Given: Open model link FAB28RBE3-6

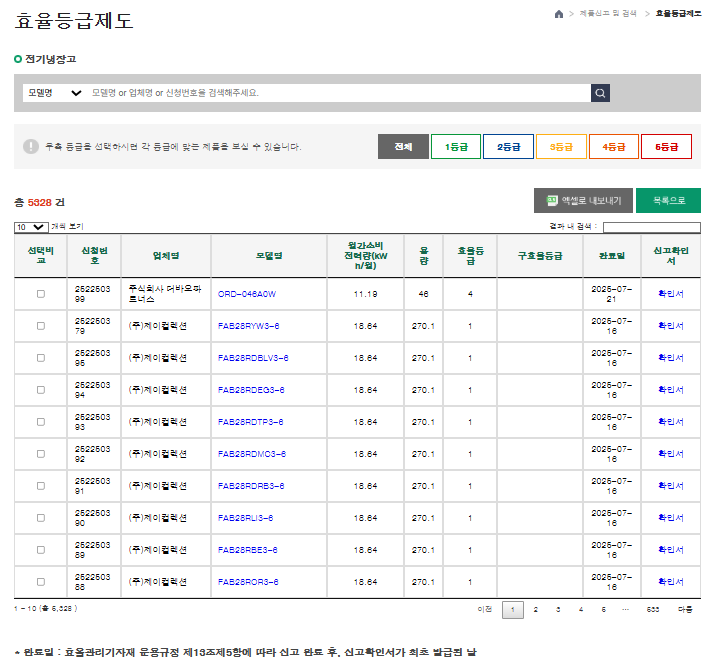Looking at the screenshot, I should click(248, 550).
